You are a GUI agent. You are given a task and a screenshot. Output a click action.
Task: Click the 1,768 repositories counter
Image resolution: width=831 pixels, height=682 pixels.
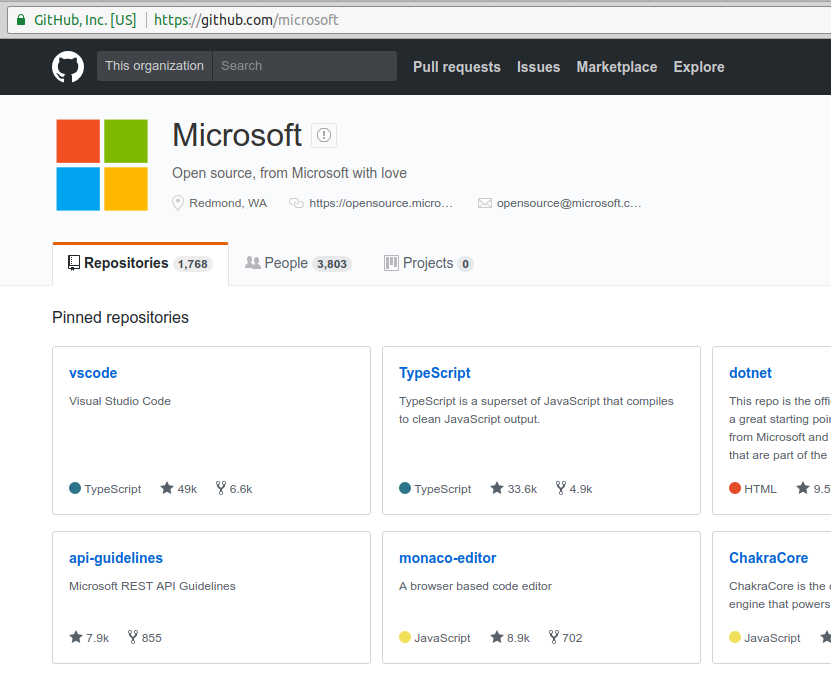point(193,264)
